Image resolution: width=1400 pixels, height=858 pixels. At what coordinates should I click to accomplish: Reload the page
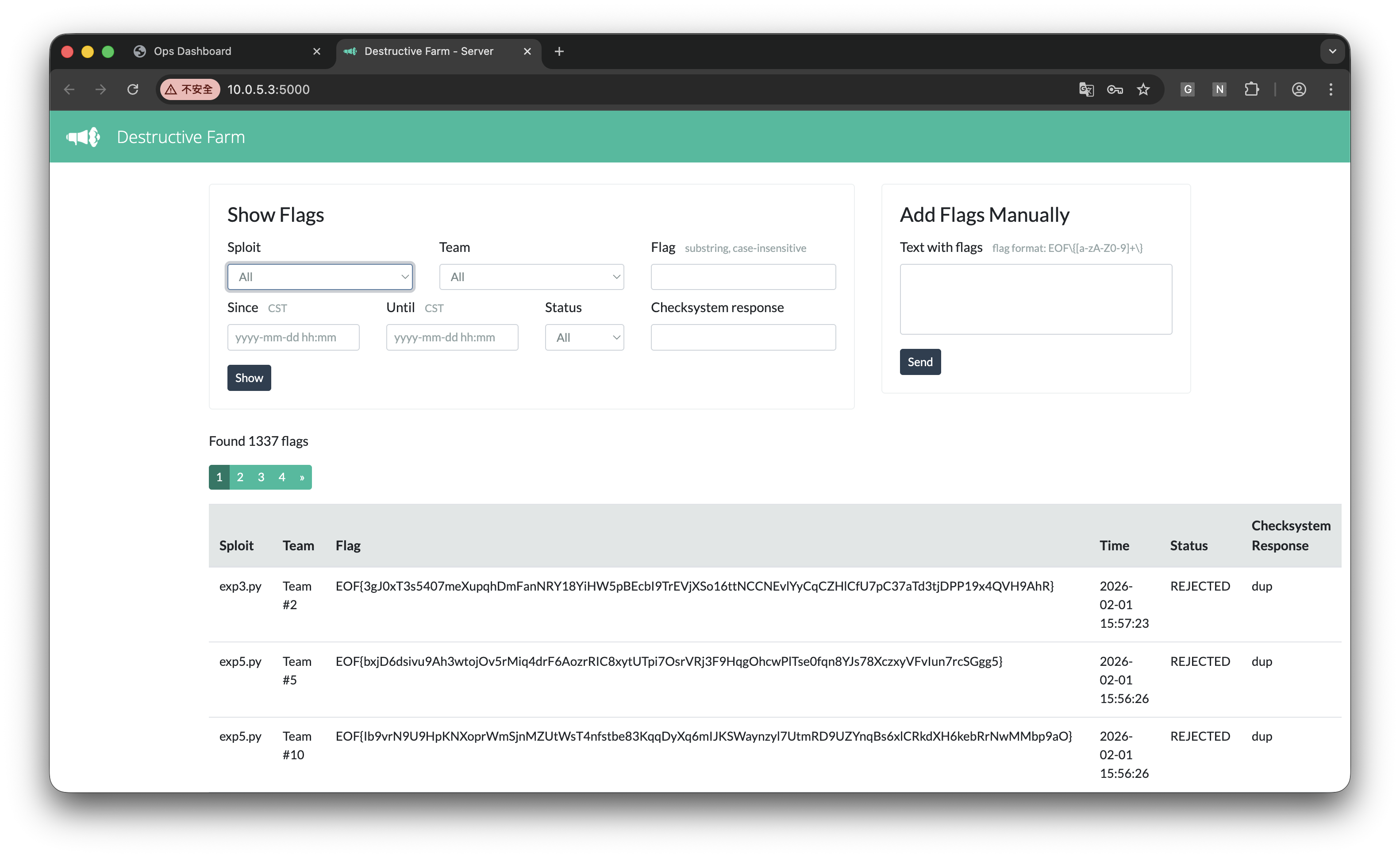point(133,89)
